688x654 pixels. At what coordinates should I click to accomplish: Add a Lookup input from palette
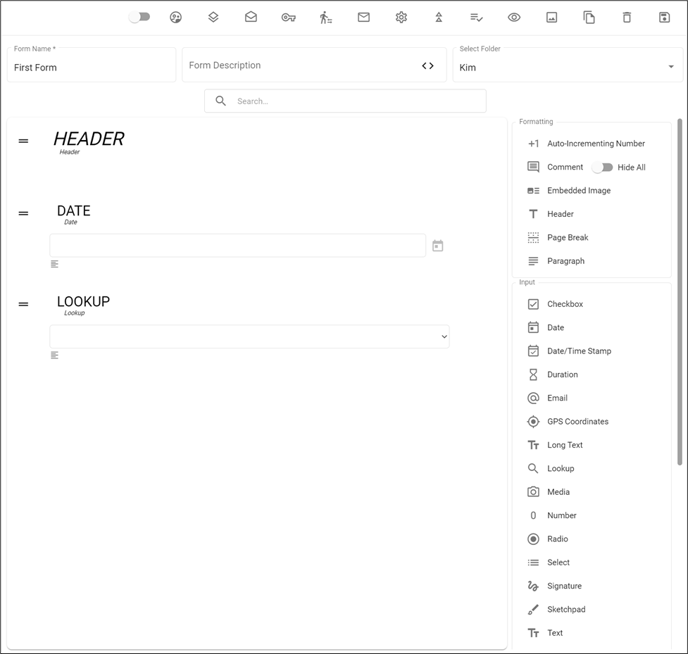click(551, 468)
